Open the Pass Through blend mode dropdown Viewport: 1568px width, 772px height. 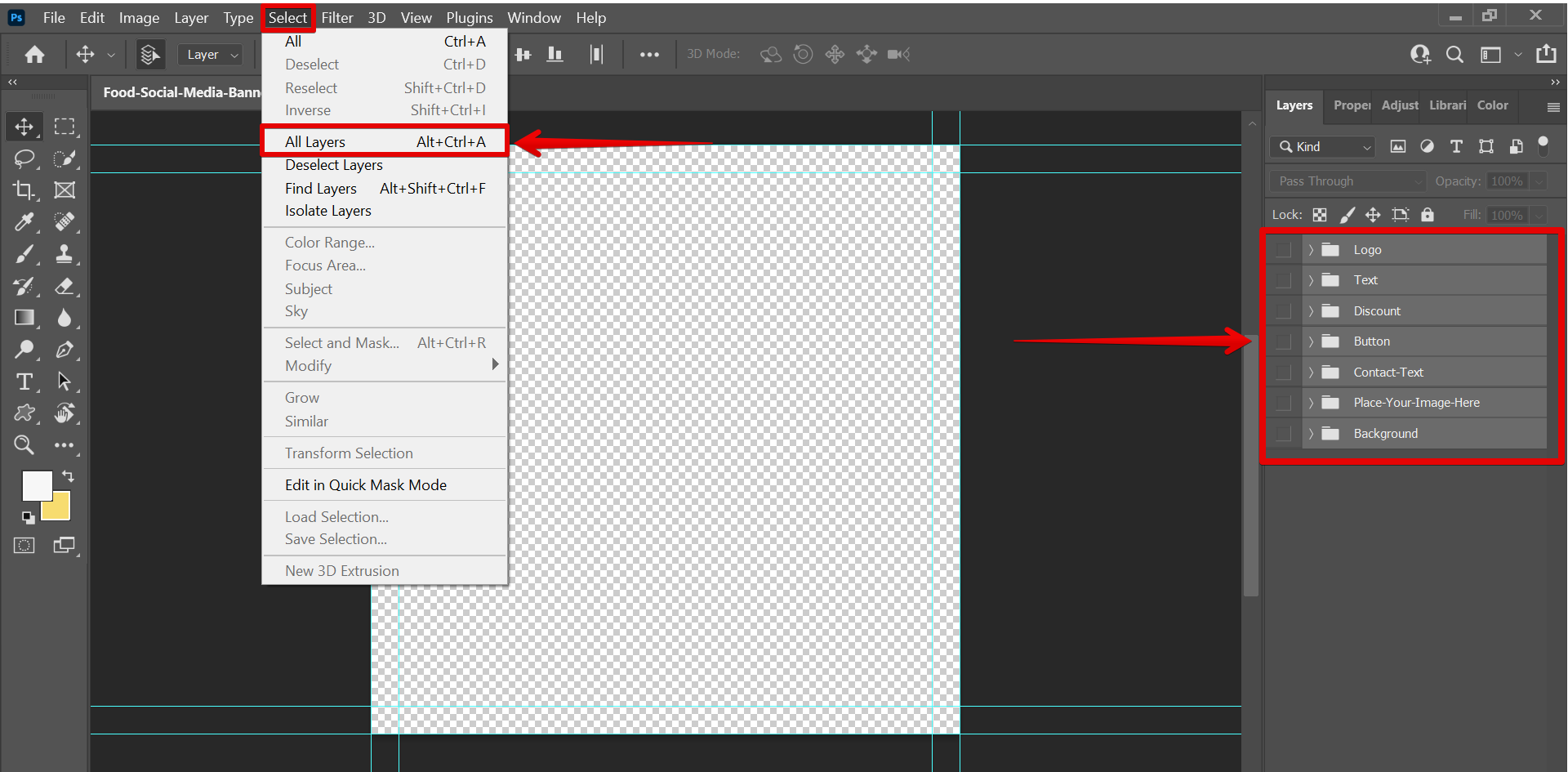click(1346, 181)
